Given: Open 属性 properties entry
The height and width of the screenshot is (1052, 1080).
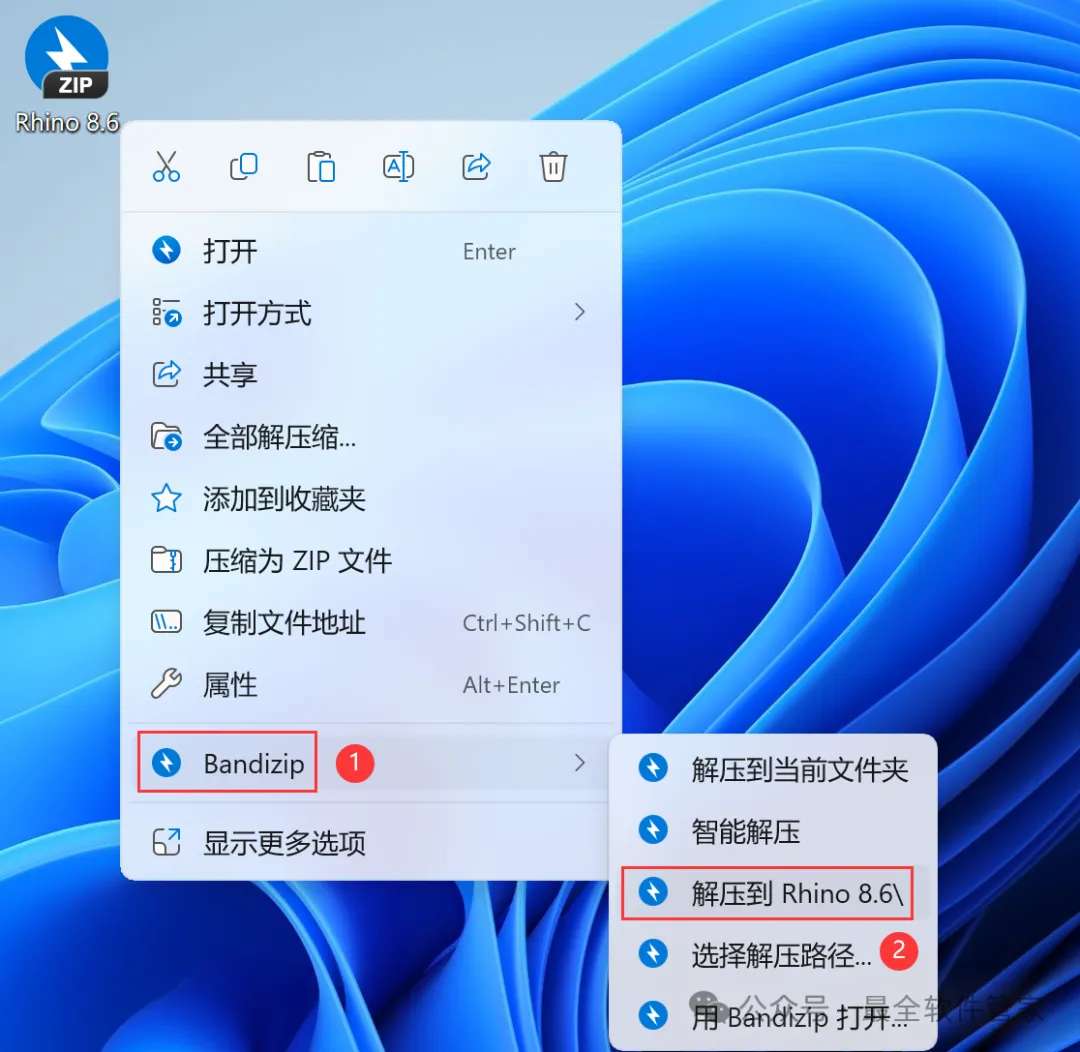Looking at the screenshot, I should pos(371,685).
